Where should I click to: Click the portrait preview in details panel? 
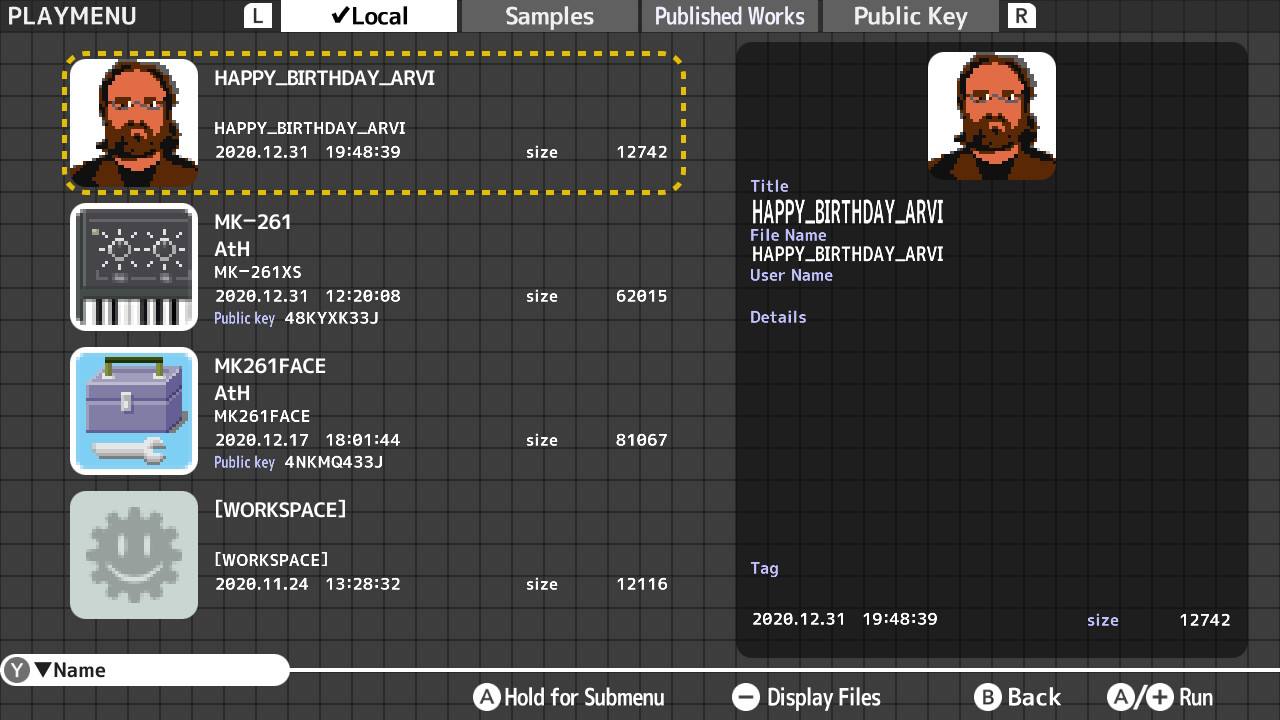[x=992, y=116]
